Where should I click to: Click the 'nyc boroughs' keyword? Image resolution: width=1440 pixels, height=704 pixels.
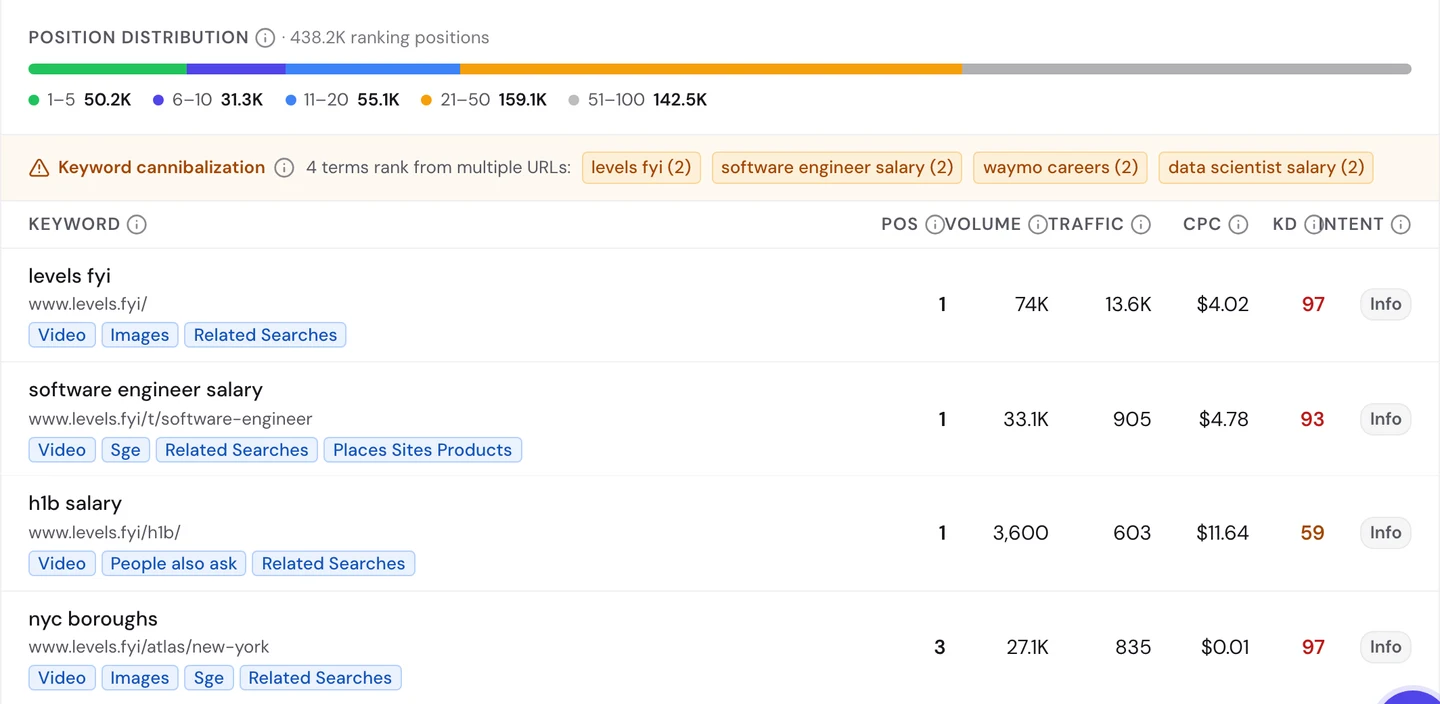(93, 619)
